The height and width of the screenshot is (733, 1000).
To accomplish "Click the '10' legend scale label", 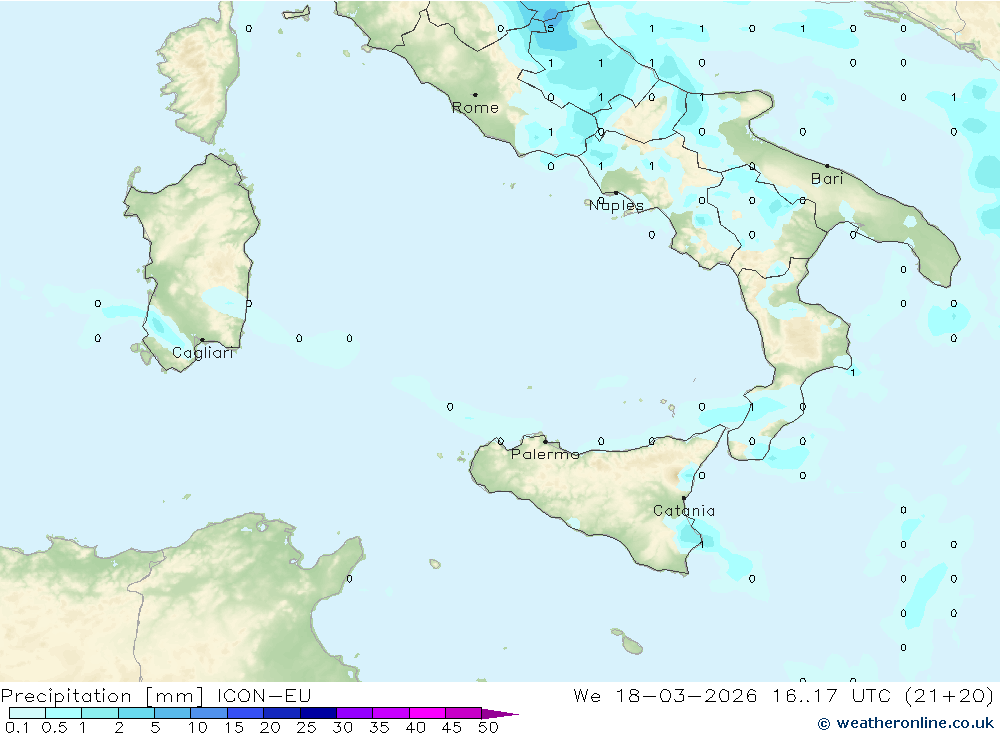I will (x=198, y=727).
